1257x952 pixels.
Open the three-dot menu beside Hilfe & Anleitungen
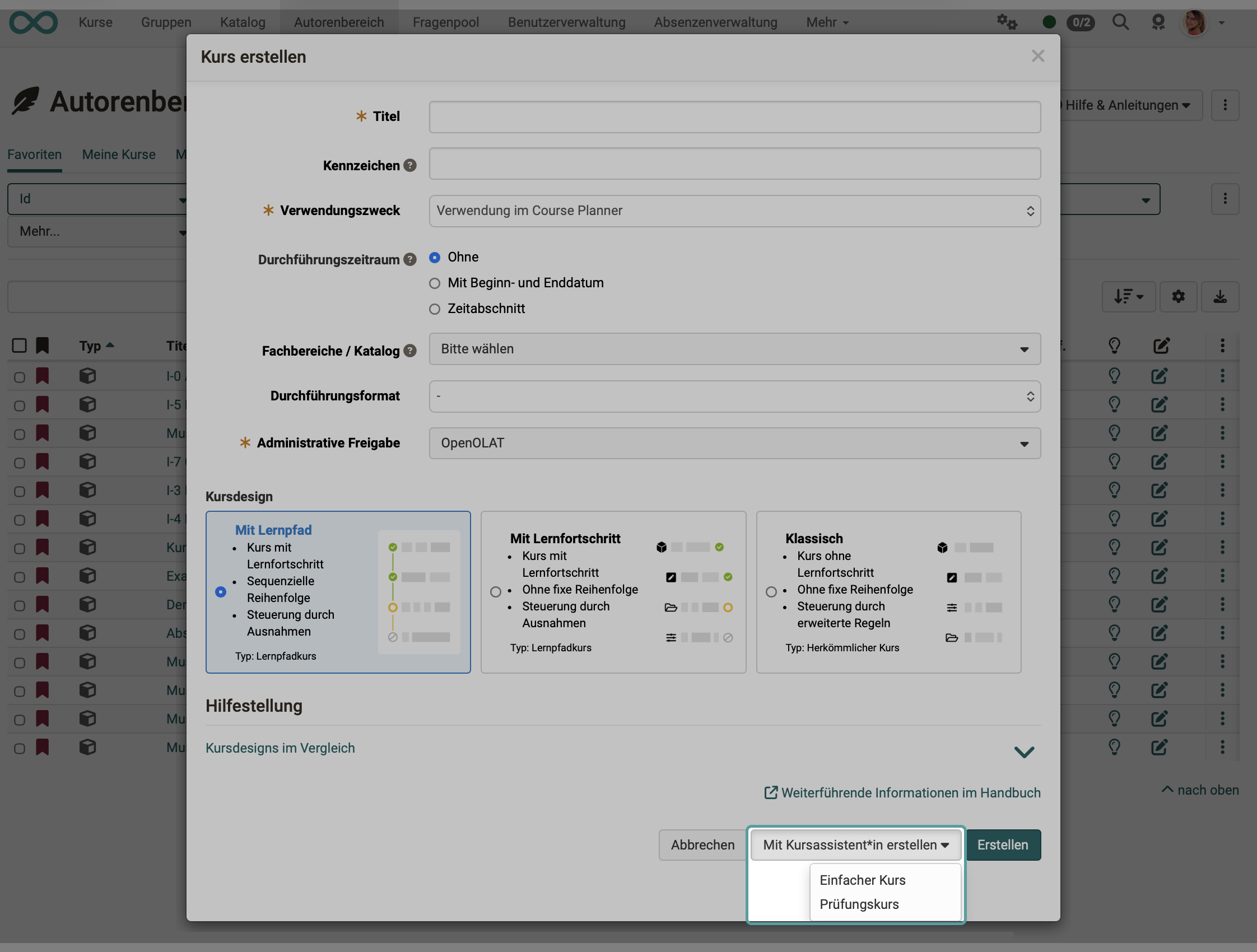pyautogui.click(x=1225, y=105)
